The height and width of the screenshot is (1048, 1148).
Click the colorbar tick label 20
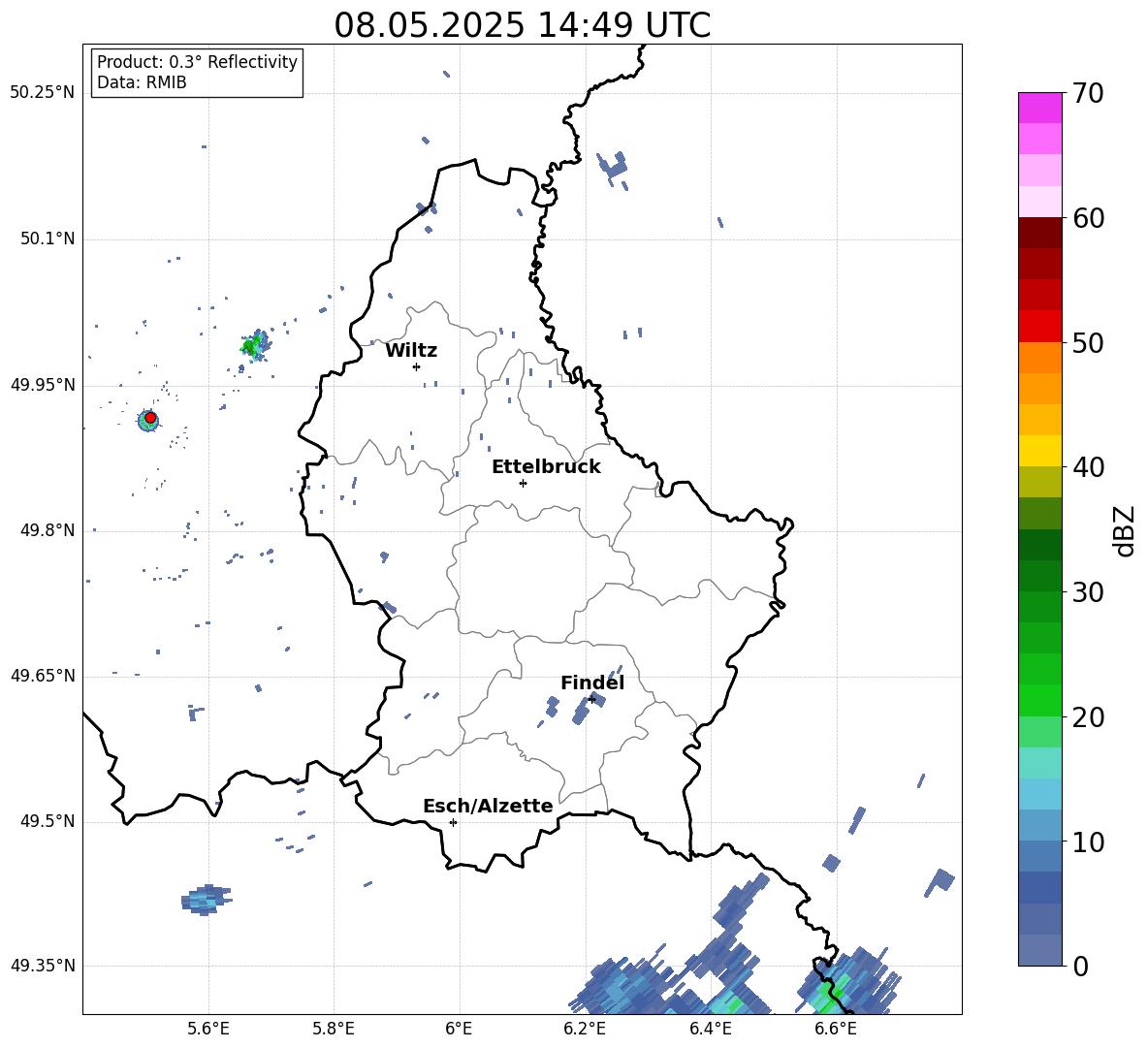pos(1088,716)
